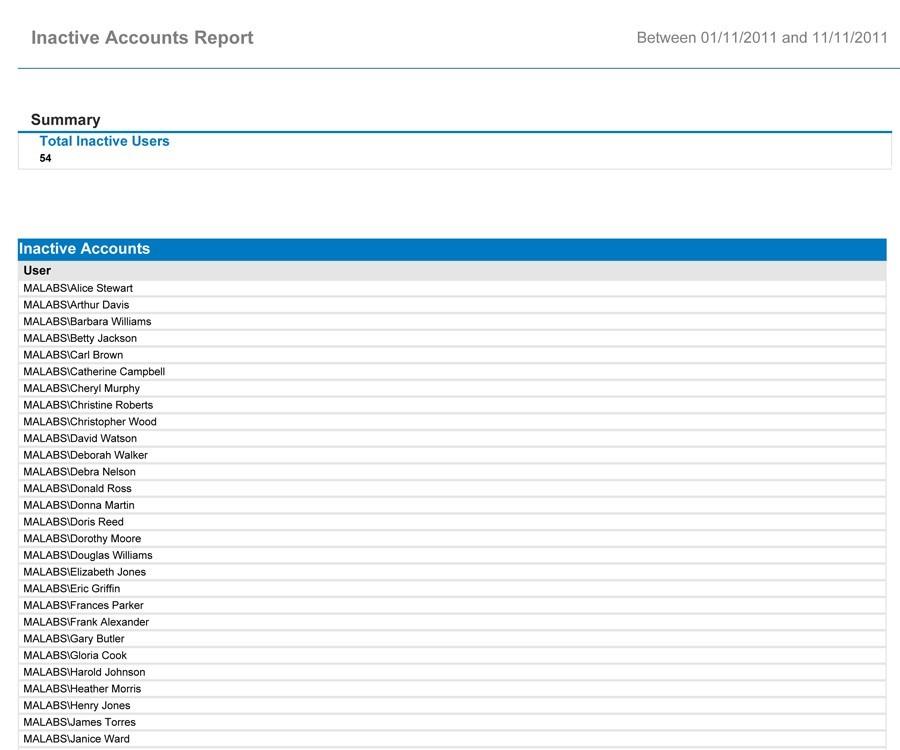Screen dimensions: 900x750
Task: Click the Inactive Accounts Report title
Action: [x=142, y=37]
